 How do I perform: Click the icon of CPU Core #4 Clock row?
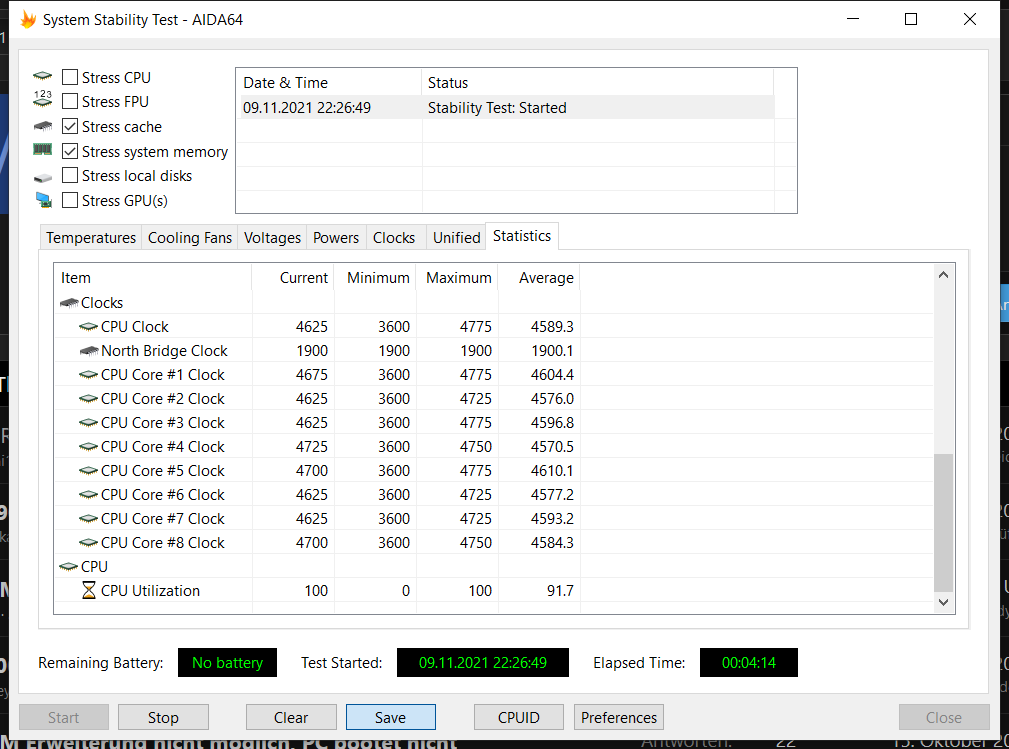[x=88, y=447]
